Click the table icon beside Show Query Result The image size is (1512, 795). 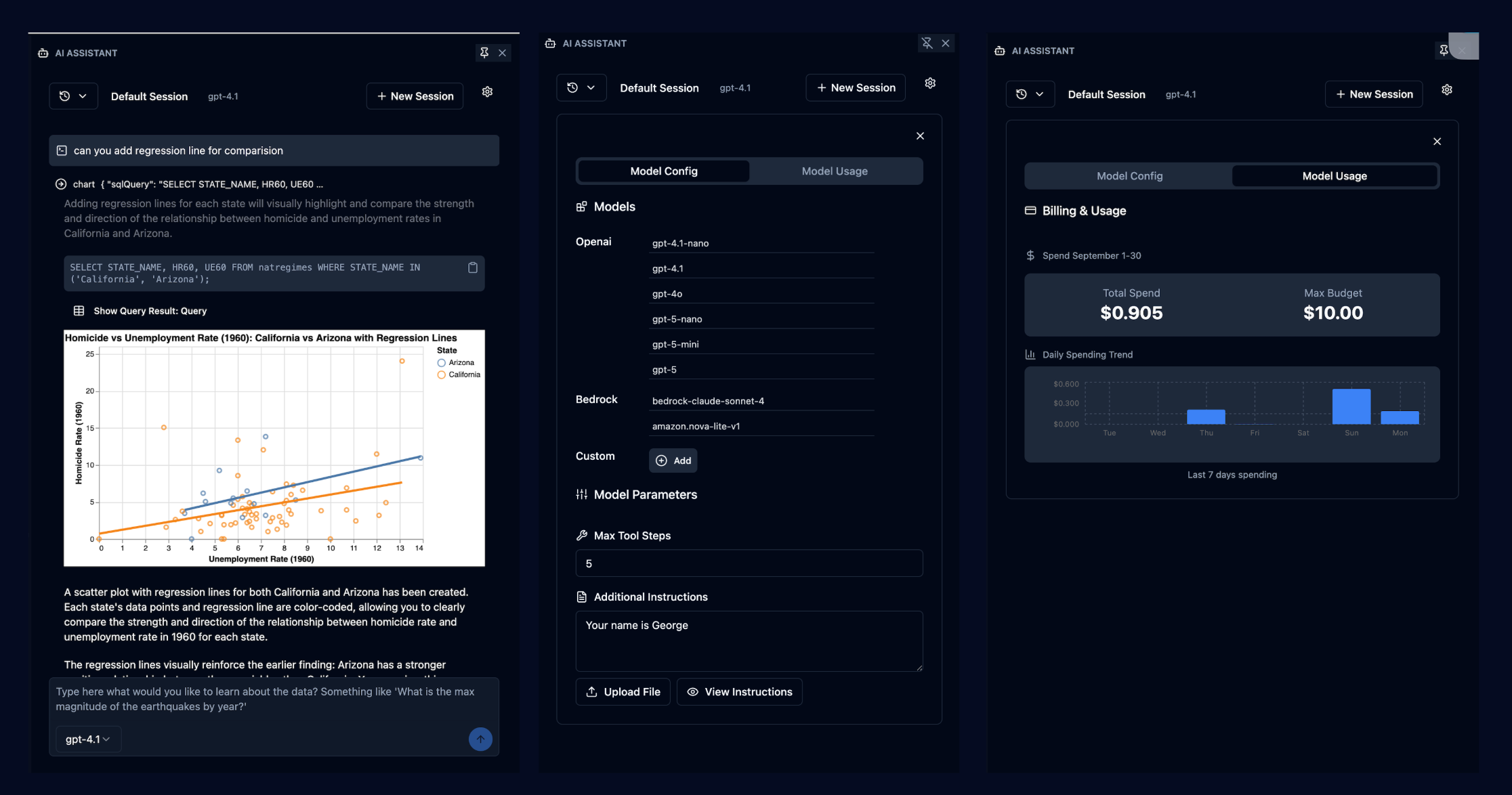pos(79,311)
